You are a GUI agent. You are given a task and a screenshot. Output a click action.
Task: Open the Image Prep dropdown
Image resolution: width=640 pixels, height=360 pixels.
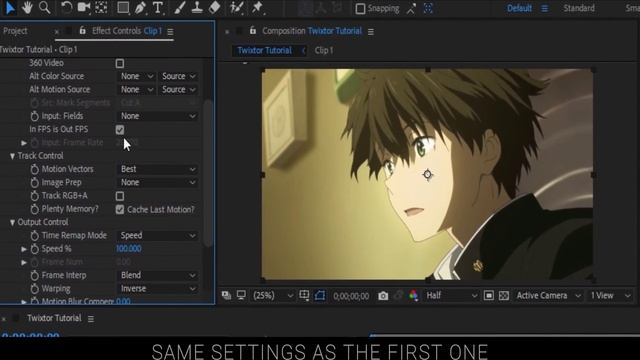pyautogui.click(x=158, y=182)
